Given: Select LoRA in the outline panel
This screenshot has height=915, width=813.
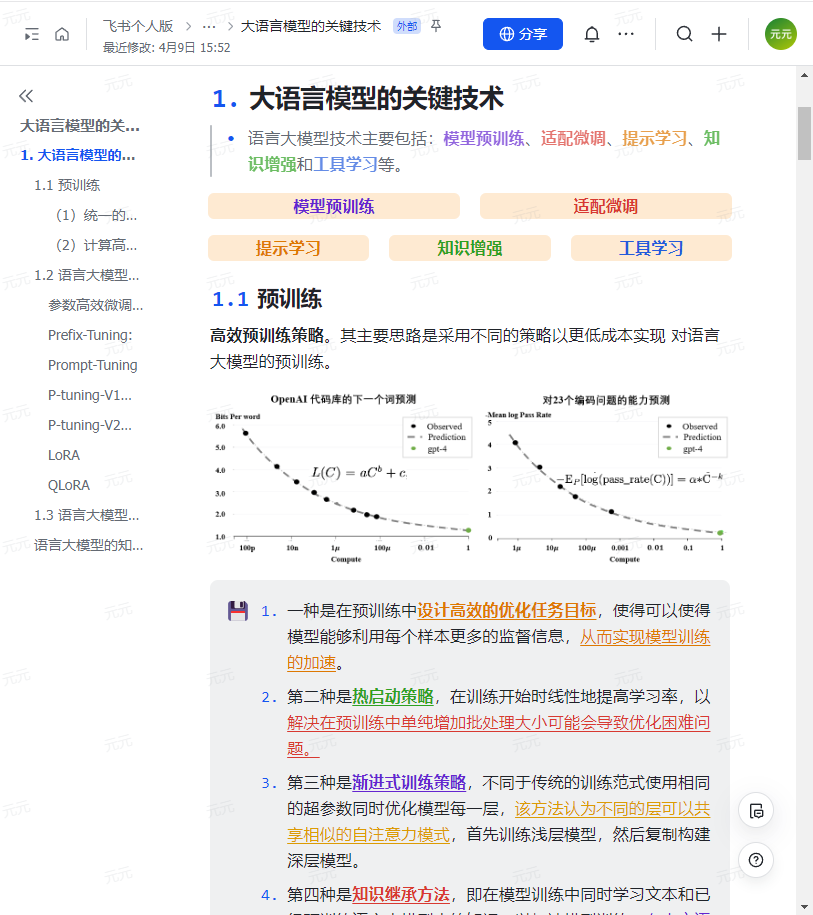Looking at the screenshot, I should point(62,455).
